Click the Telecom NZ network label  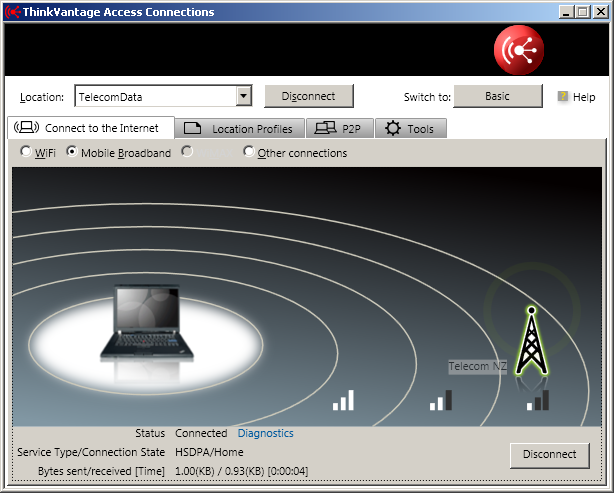(477, 367)
